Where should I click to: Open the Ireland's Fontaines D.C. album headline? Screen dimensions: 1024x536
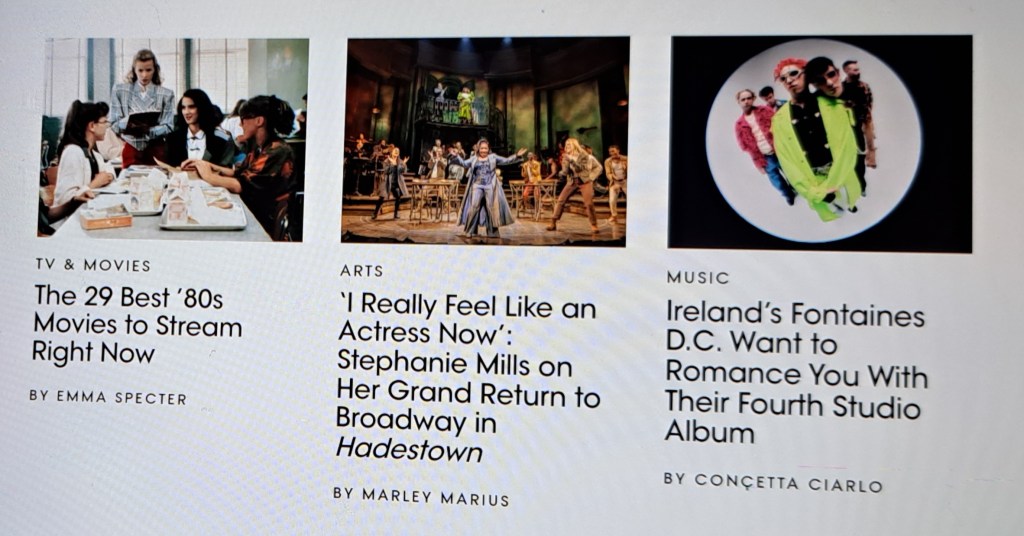pyautogui.click(x=795, y=373)
